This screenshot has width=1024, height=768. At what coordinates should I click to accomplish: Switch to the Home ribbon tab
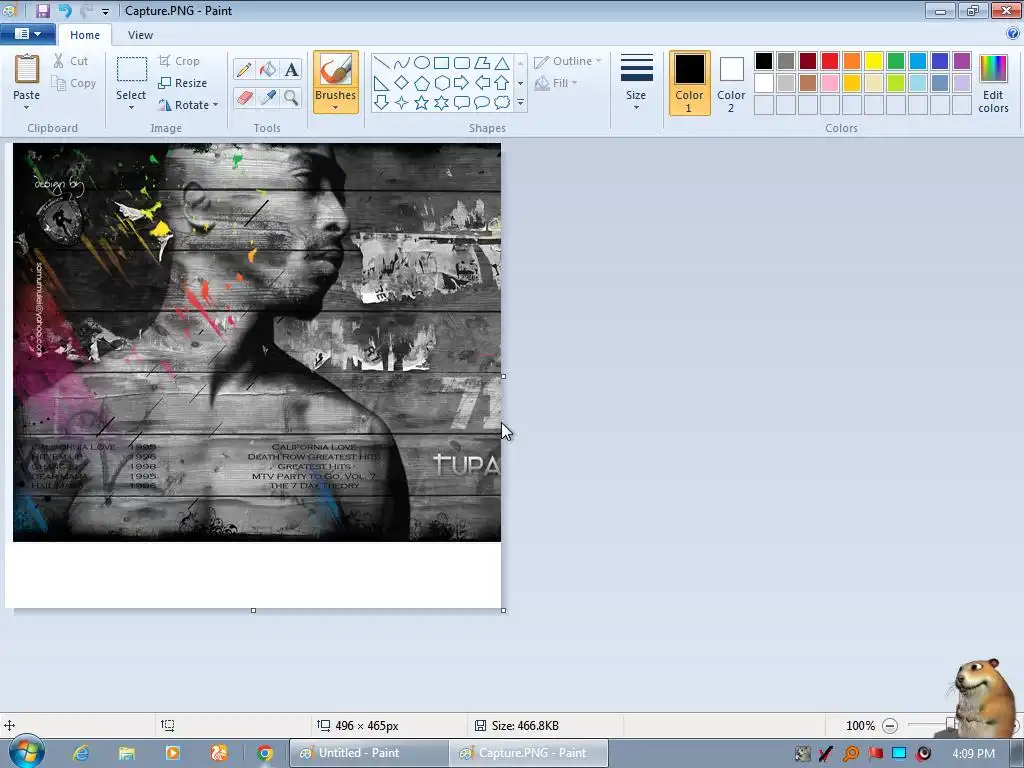tap(85, 35)
